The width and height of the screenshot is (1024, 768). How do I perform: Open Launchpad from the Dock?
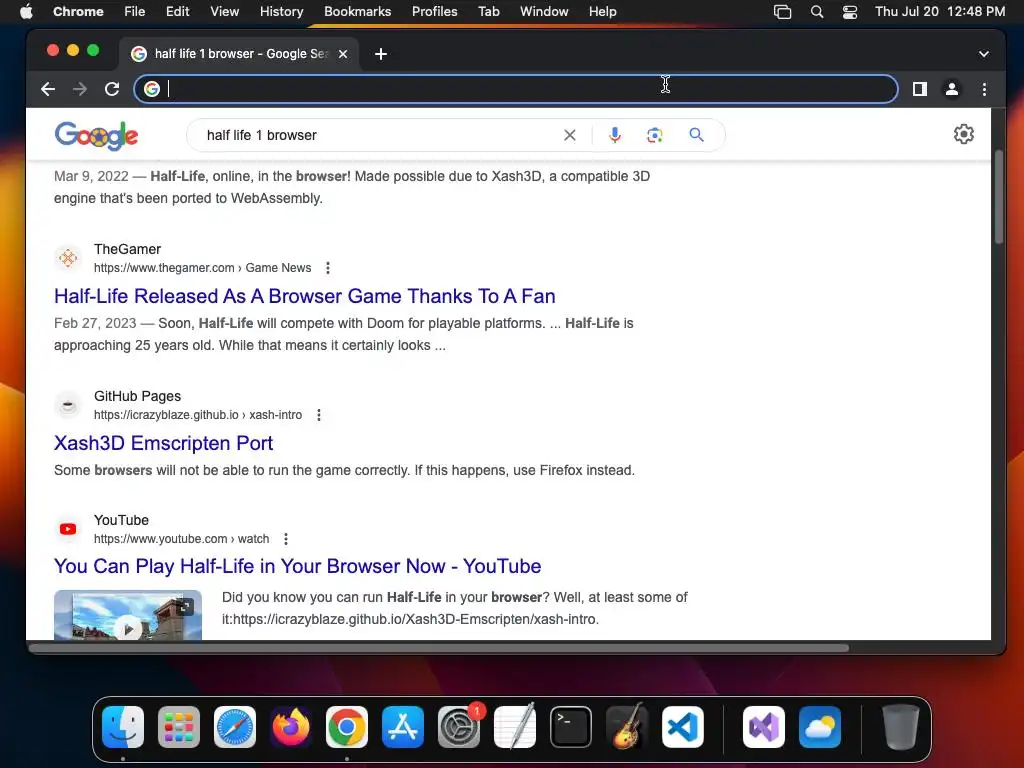tap(179, 727)
